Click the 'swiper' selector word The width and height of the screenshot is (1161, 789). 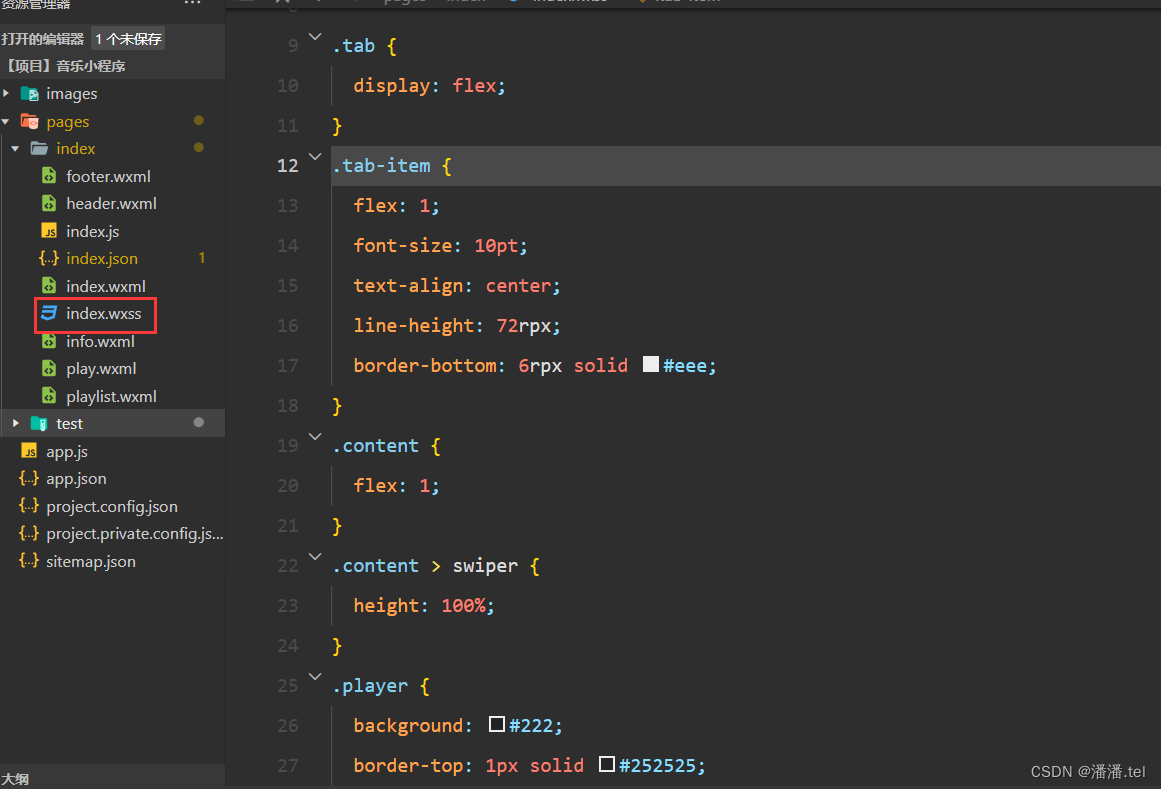pyautogui.click(x=485, y=565)
